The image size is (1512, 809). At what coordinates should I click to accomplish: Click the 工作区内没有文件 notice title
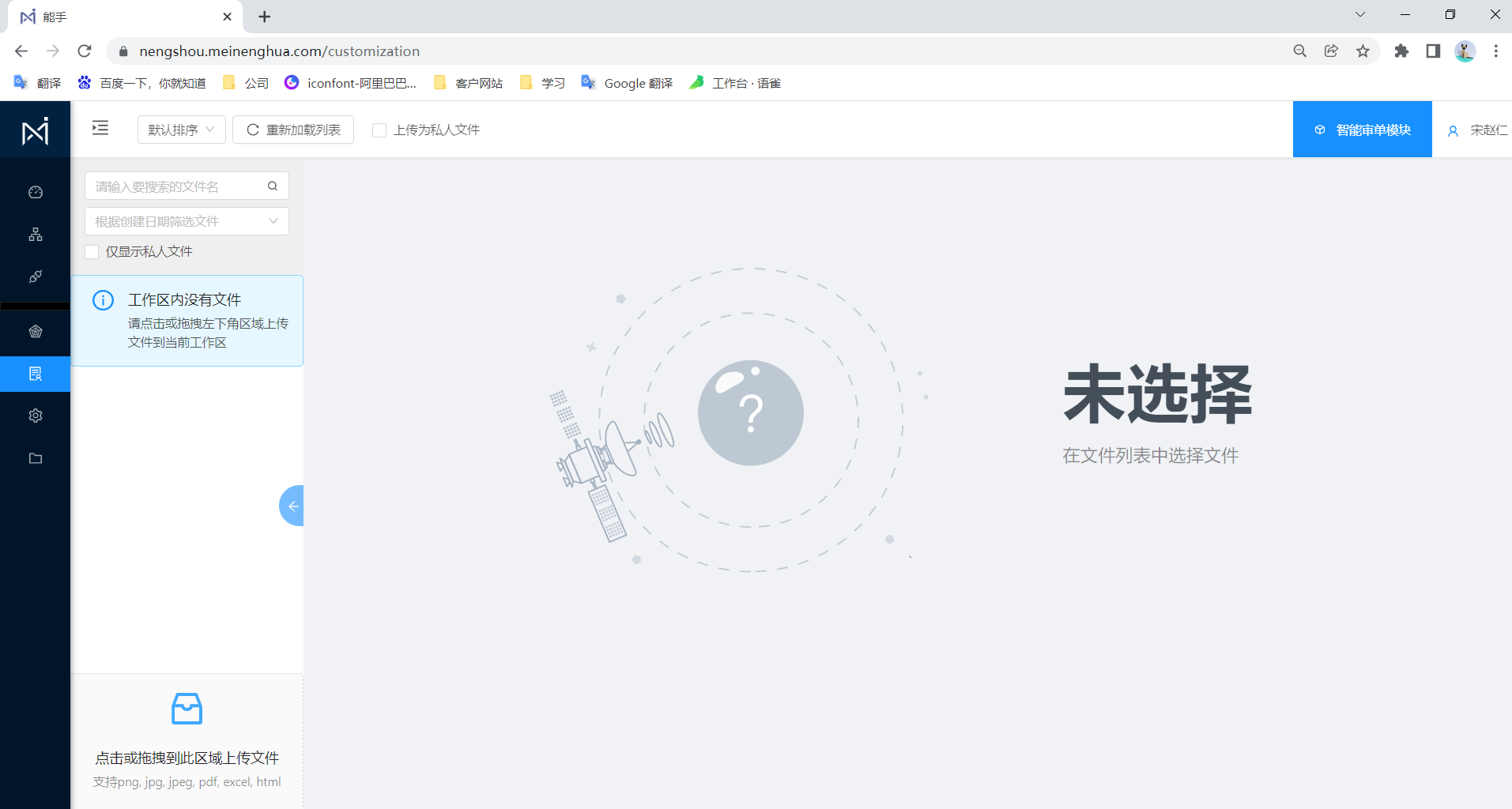[x=185, y=300]
